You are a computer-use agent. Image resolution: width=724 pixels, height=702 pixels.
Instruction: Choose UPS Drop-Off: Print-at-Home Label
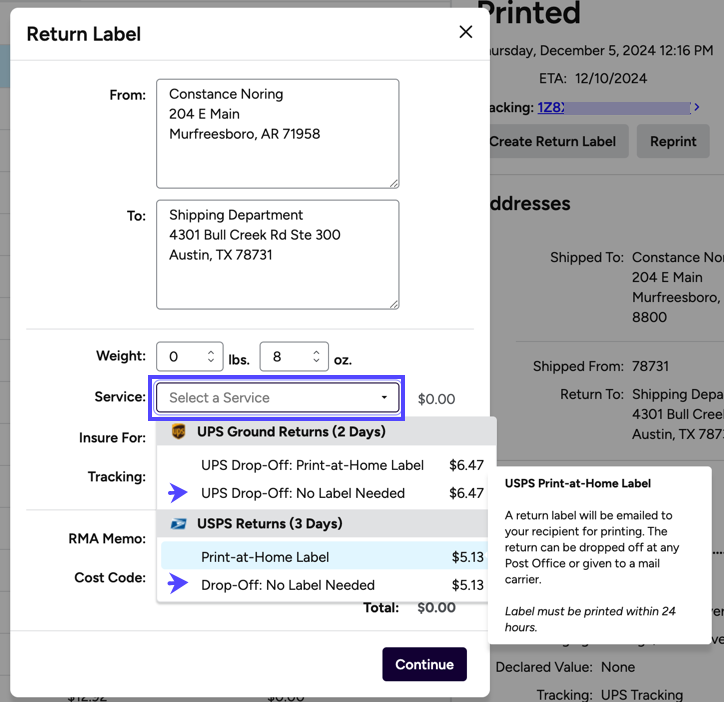tap(312, 465)
